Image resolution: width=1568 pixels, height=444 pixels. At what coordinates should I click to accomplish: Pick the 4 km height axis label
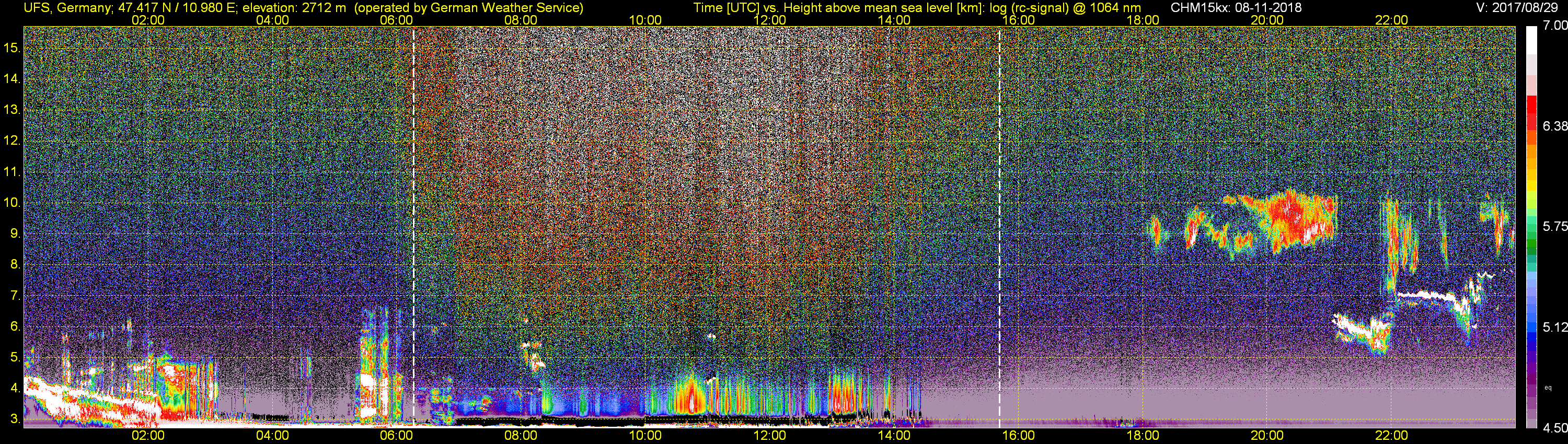click(15, 388)
